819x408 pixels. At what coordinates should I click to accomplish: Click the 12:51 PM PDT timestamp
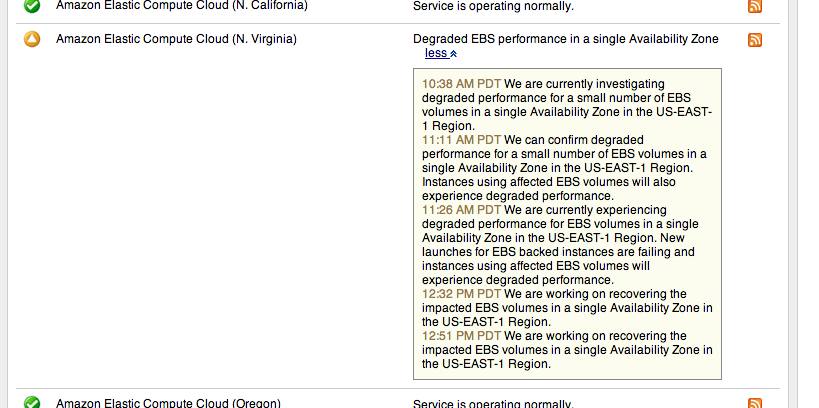click(462, 336)
